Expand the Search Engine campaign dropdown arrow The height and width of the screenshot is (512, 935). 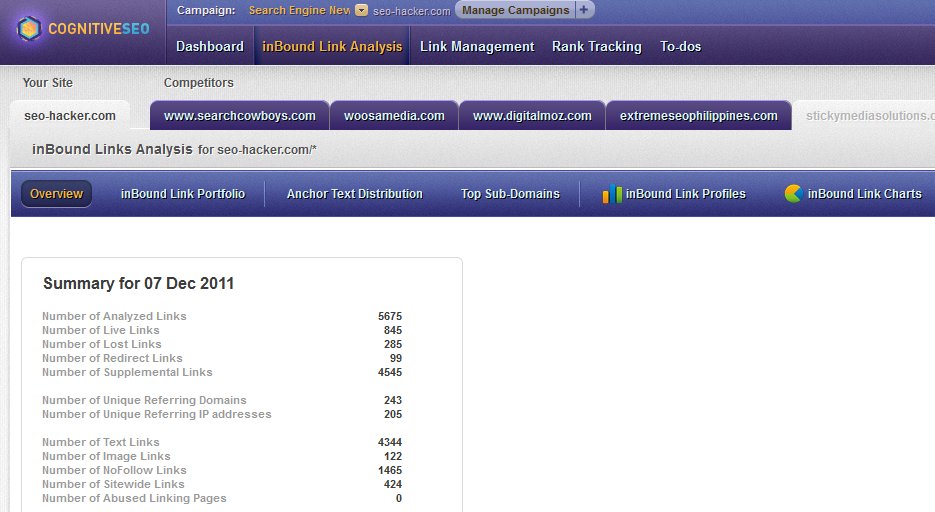361,11
